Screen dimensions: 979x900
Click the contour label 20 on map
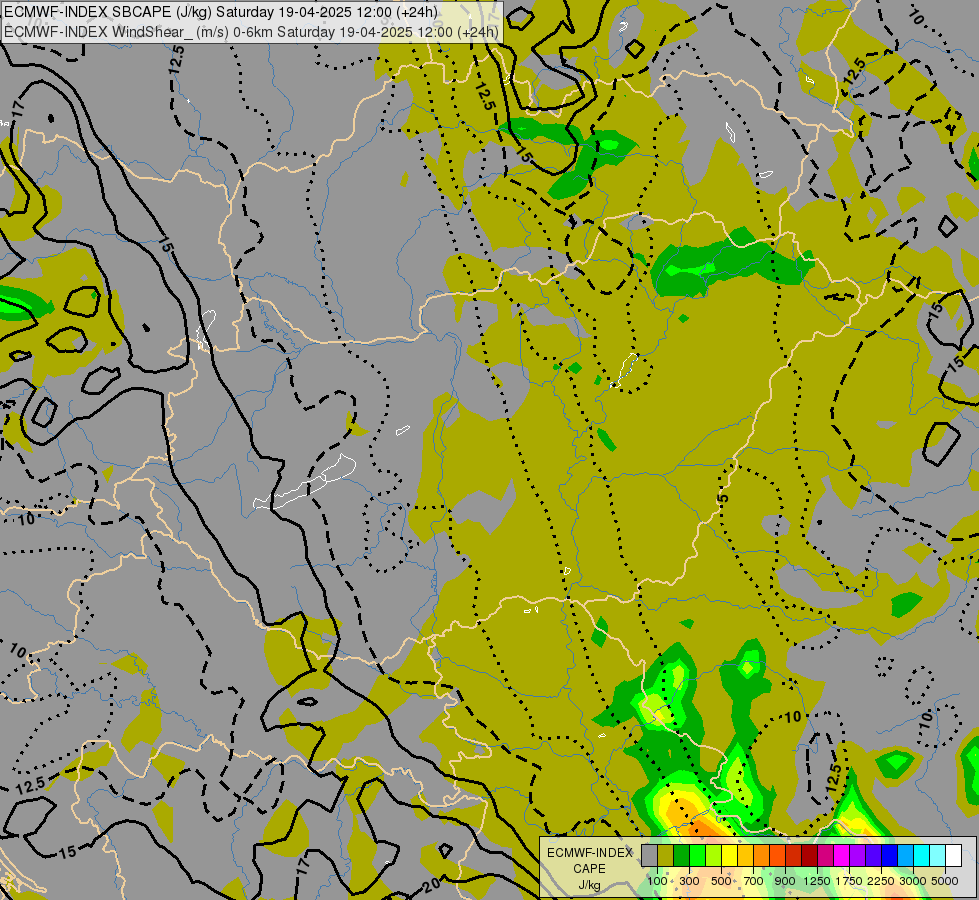pyautogui.click(x=432, y=884)
